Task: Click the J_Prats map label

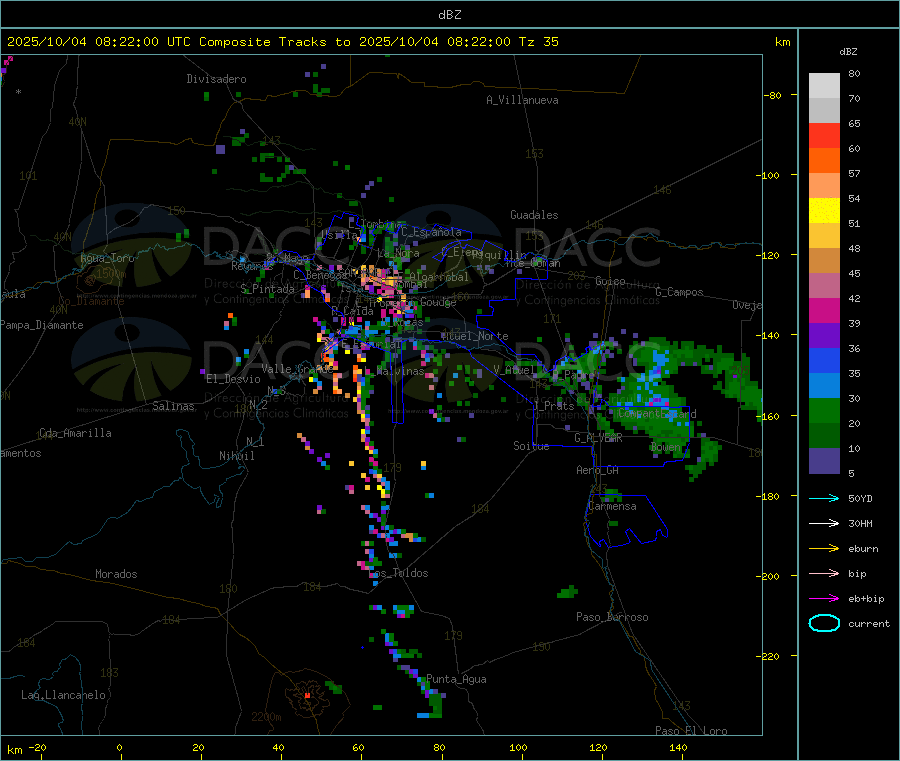Action: (553, 405)
